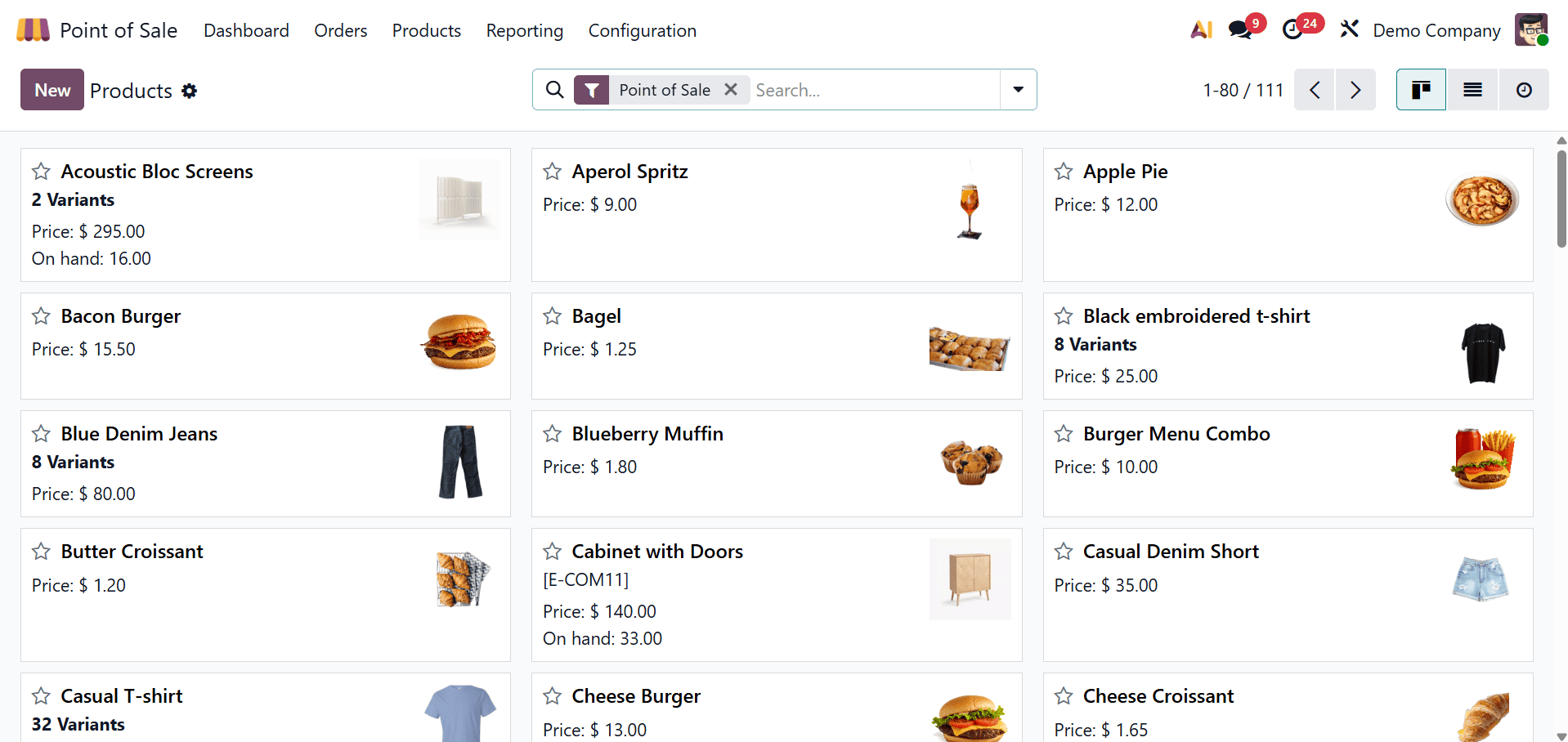Click the New button

coord(52,90)
